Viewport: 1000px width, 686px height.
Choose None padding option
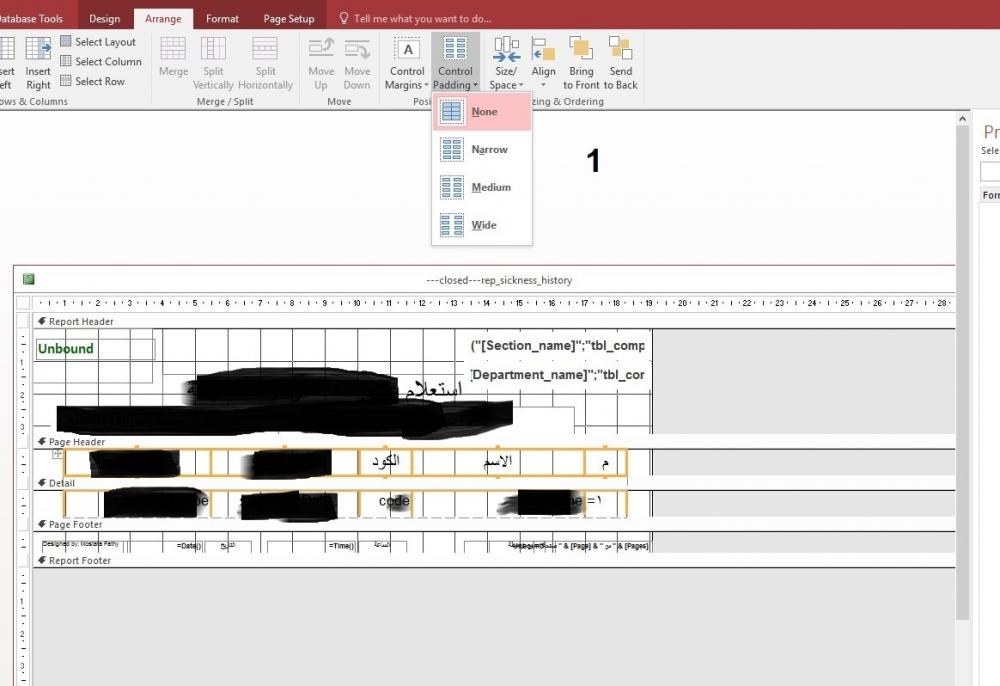click(482, 112)
